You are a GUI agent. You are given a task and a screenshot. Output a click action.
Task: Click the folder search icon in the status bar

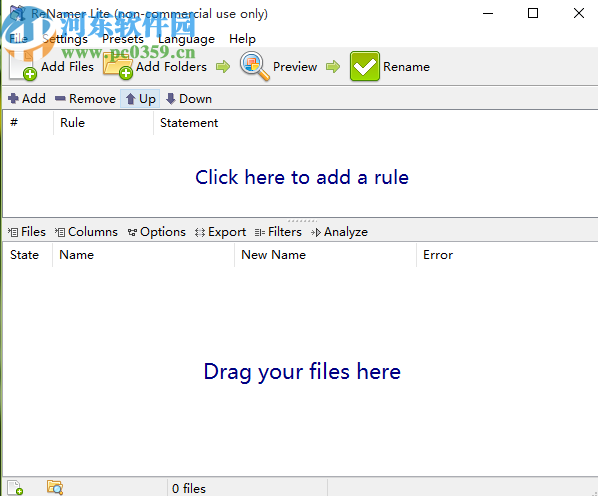click(x=55, y=488)
